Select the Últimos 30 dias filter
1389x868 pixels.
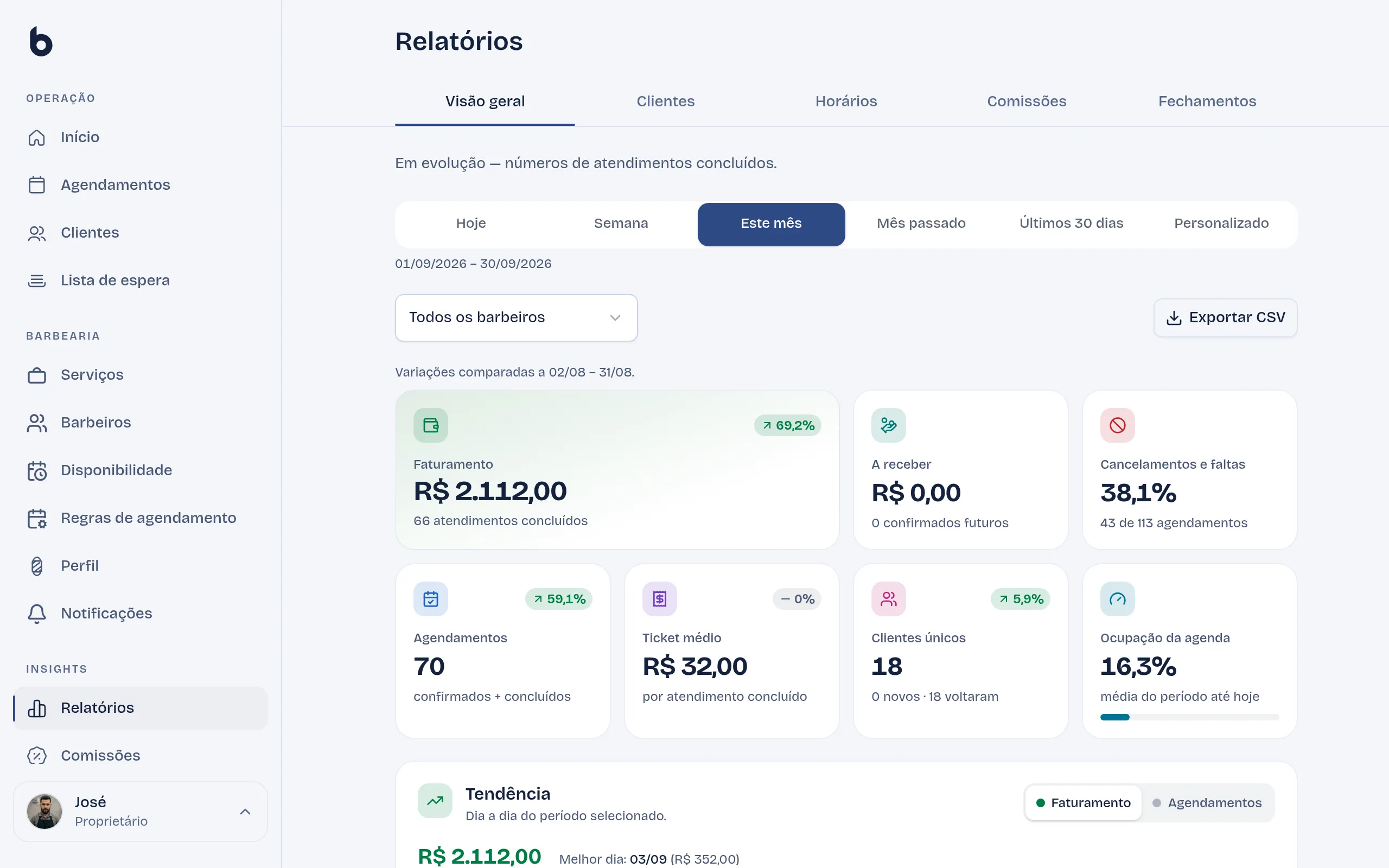(1071, 224)
